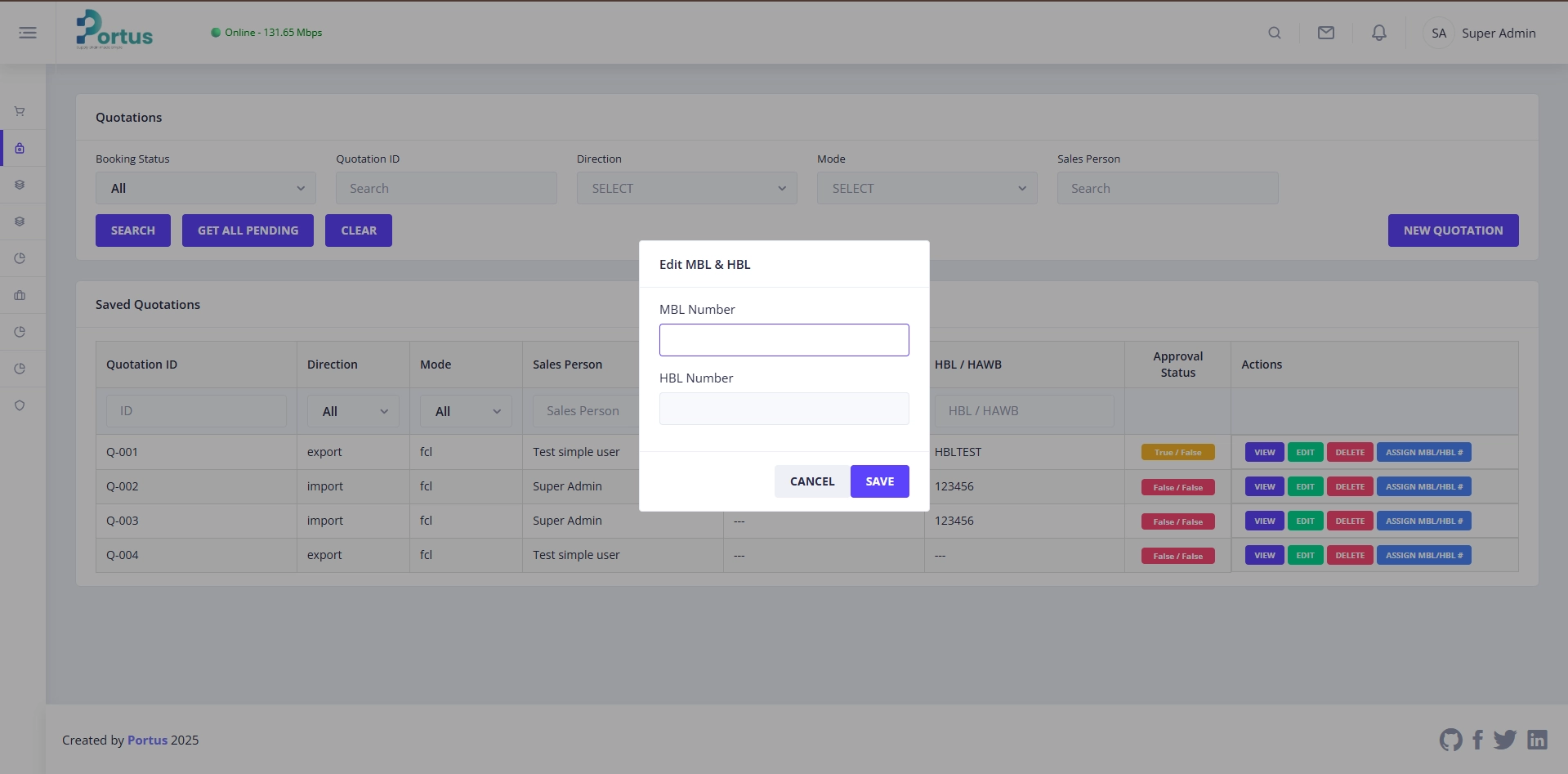Expand the Booking Status dropdown
The width and height of the screenshot is (1568, 774).
coord(206,188)
